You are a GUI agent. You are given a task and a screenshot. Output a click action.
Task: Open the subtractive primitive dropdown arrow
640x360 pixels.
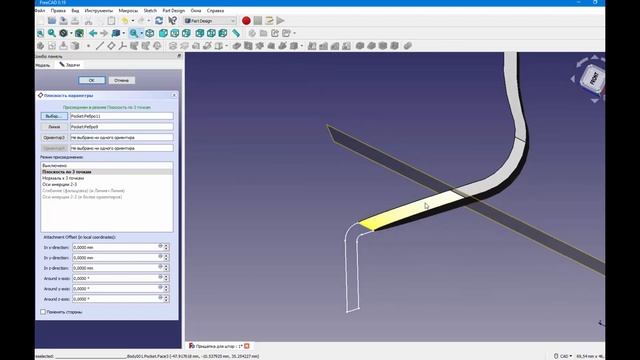pos(302,46)
